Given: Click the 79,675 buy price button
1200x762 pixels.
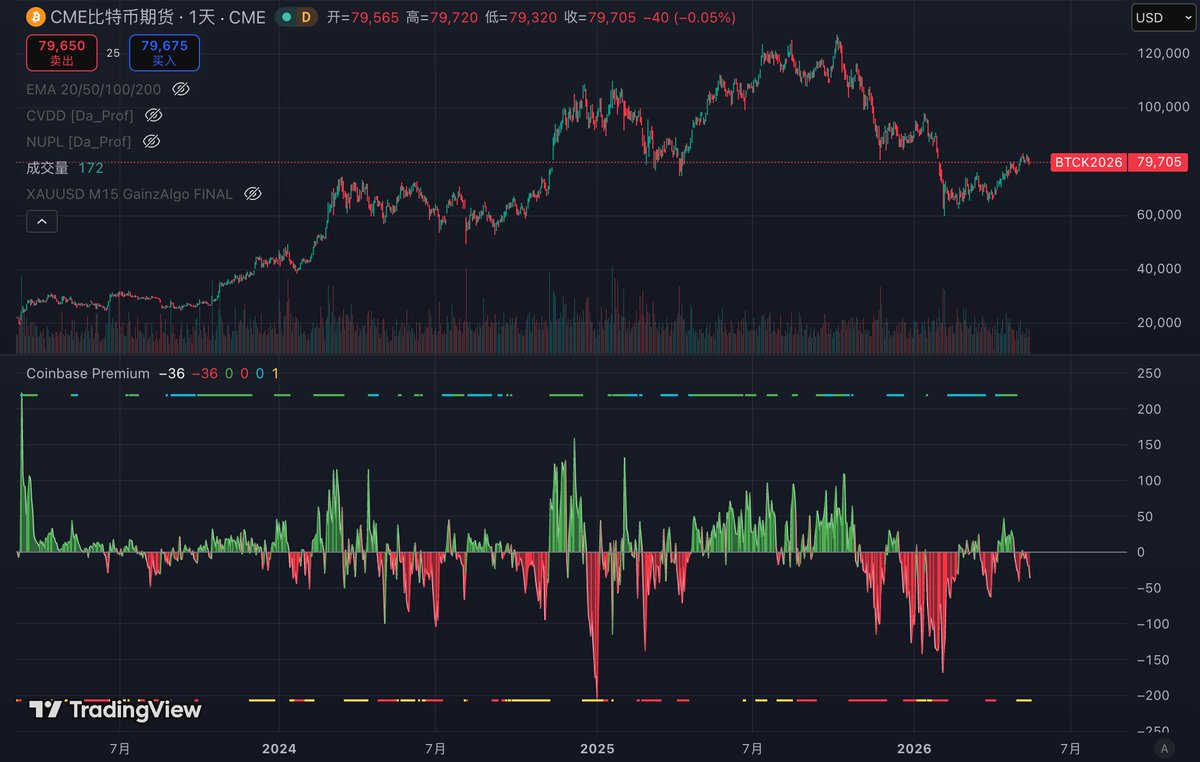Looking at the screenshot, I should tap(164, 52).
